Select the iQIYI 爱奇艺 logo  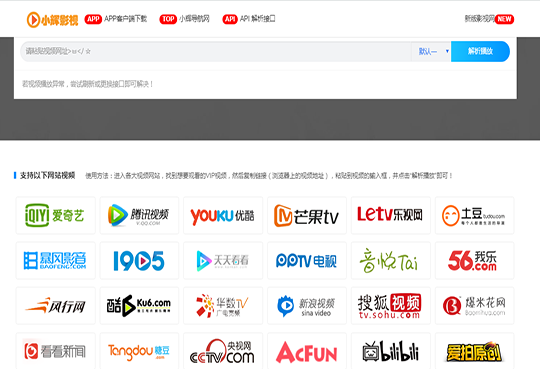click(x=55, y=215)
